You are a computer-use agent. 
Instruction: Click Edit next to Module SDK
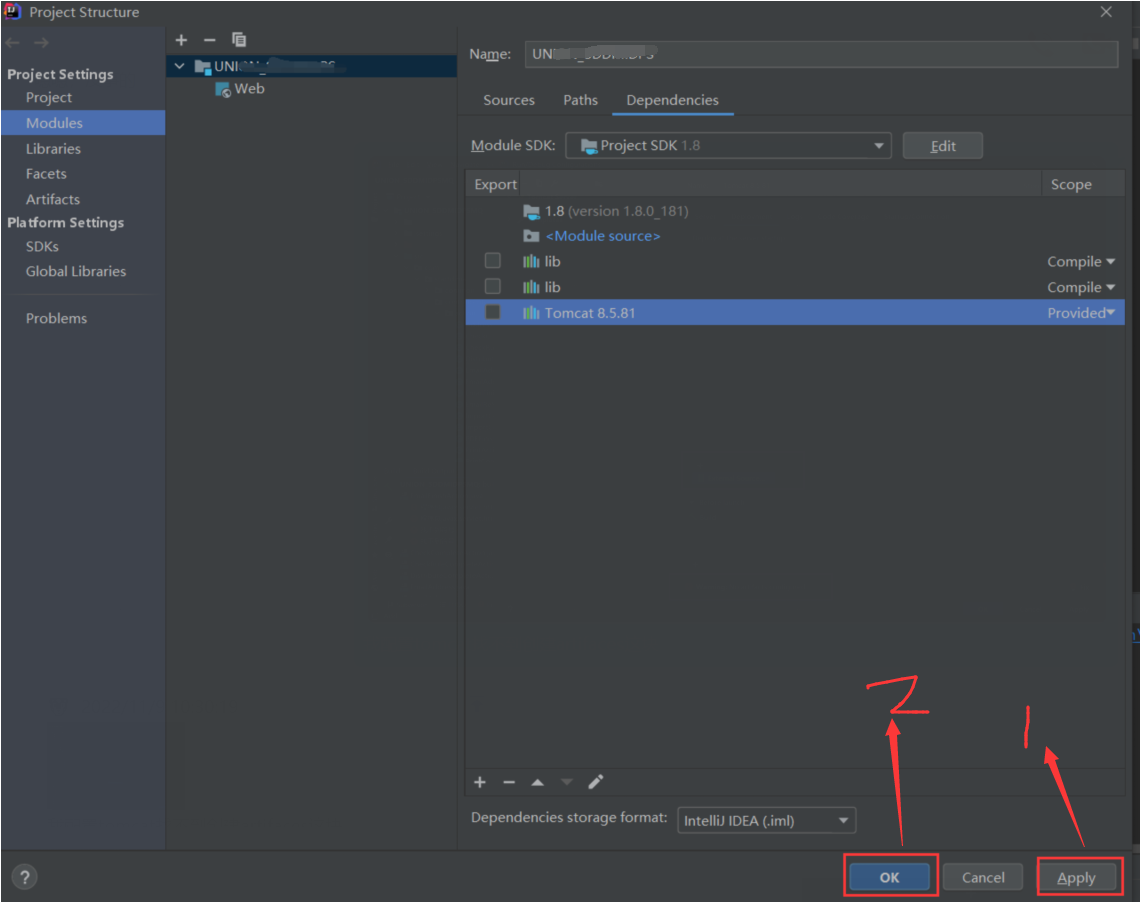943,145
